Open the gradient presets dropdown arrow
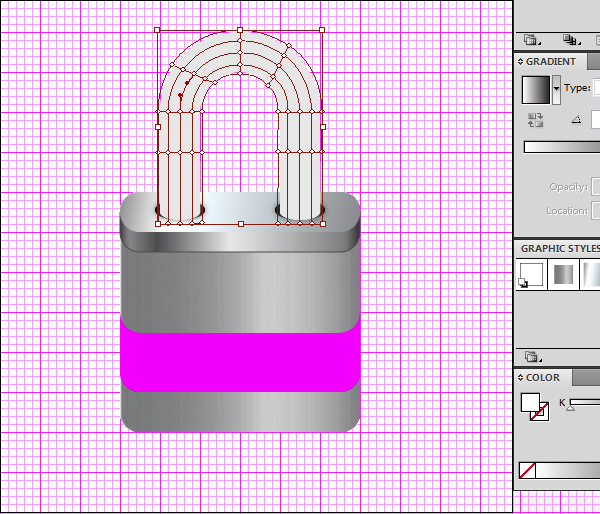Image resolution: width=600 pixels, height=514 pixels. tap(556, 90)
